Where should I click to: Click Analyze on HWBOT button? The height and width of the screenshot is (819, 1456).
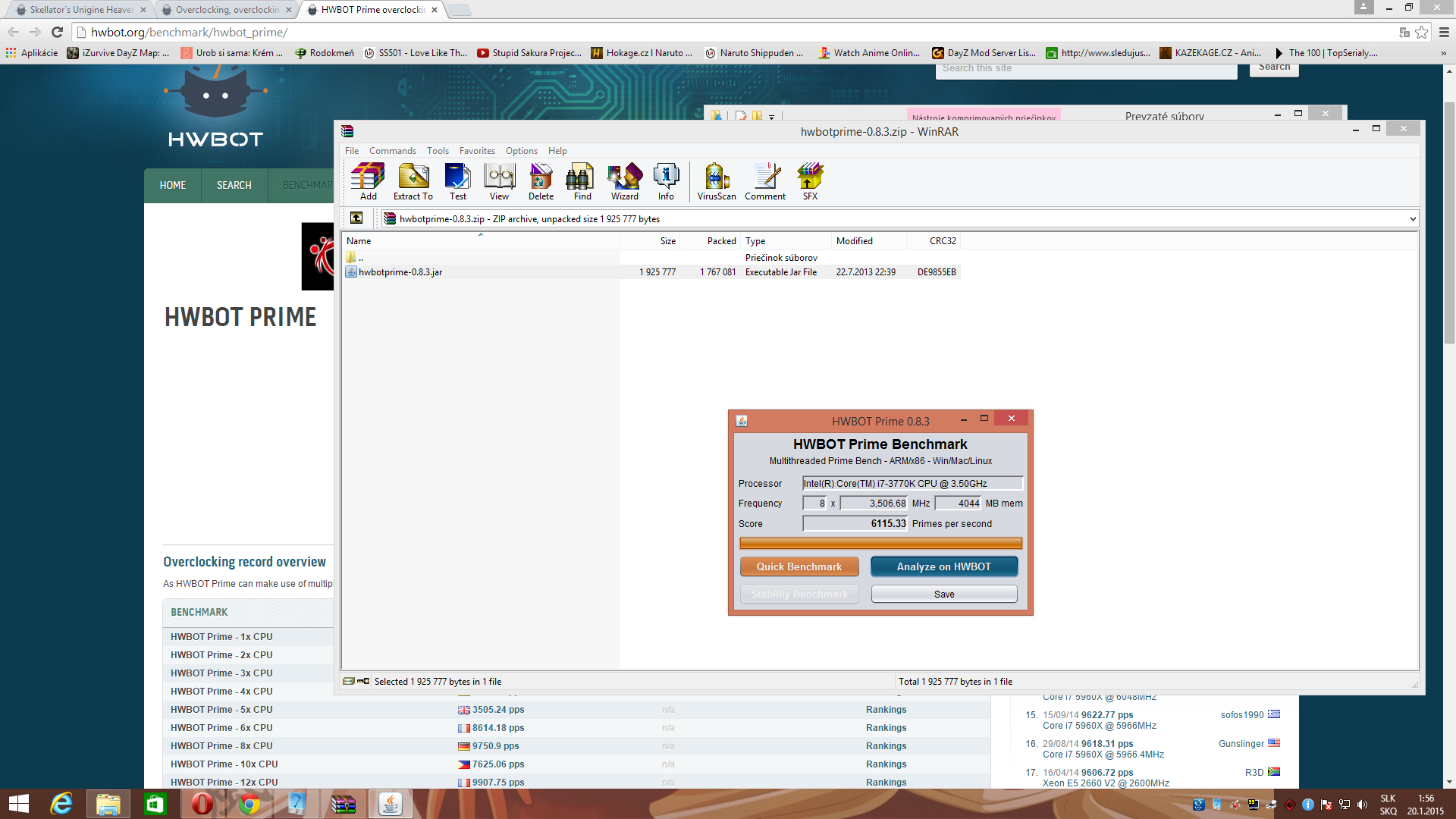pyautogui.click(x=943, y=566)
